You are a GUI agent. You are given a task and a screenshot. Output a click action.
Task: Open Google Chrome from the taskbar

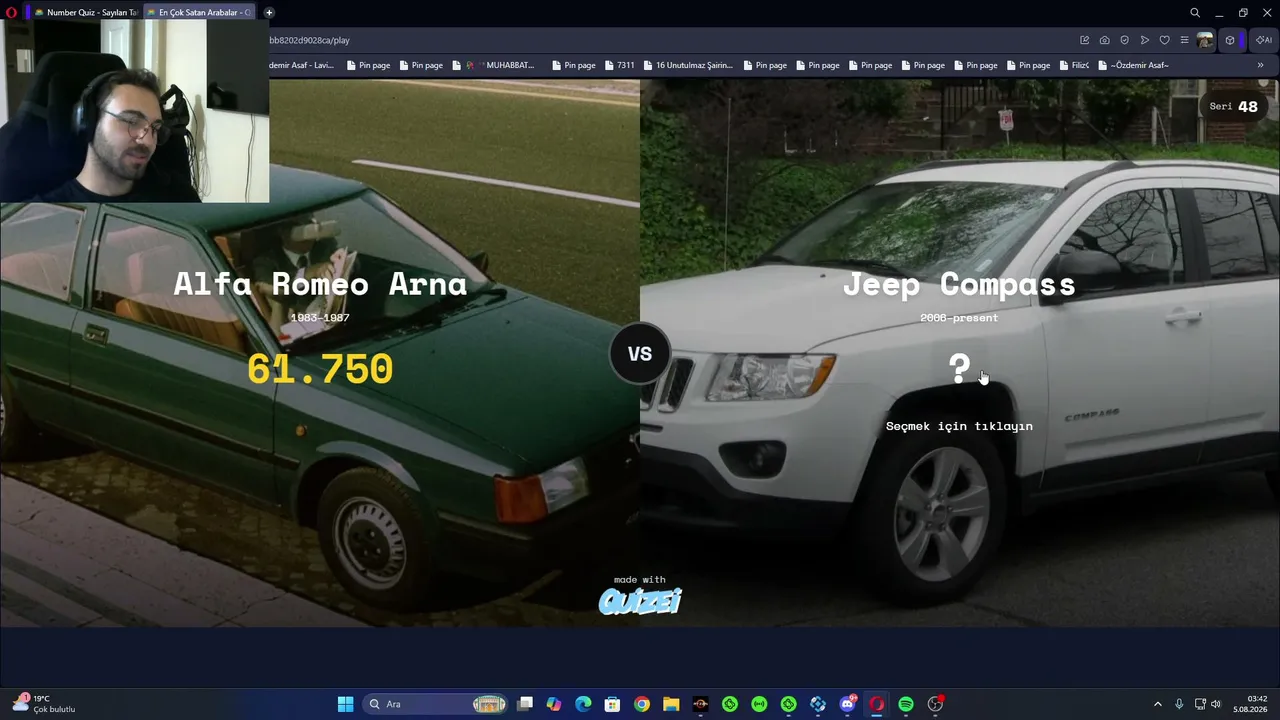point(642,704)
